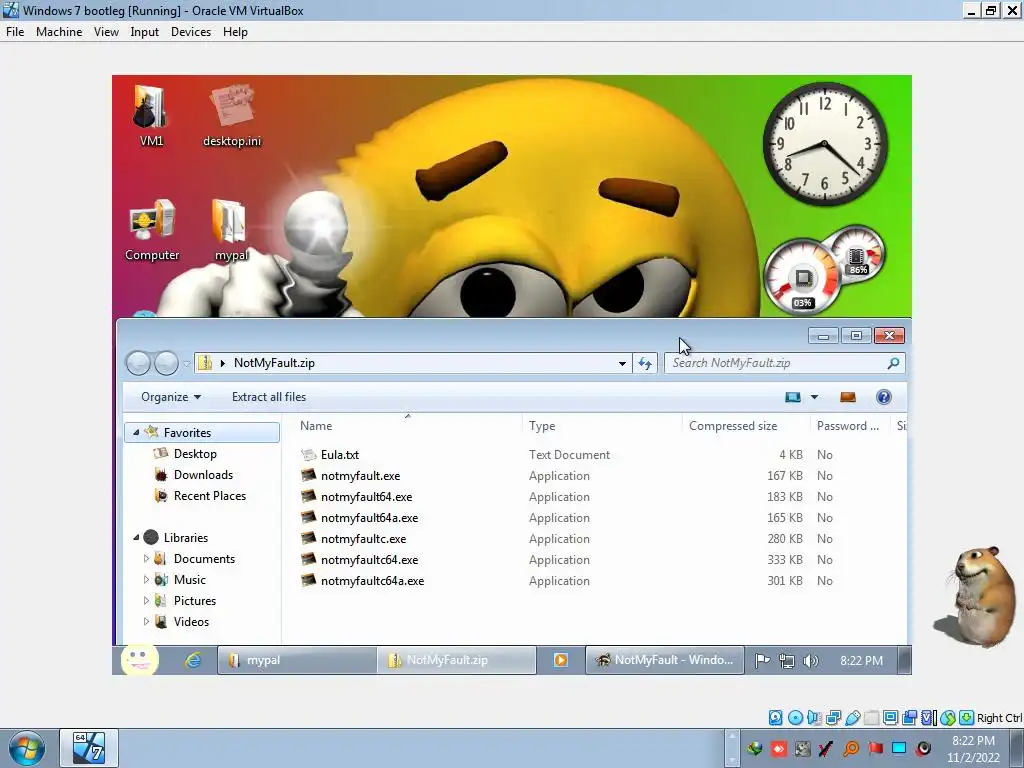The width and height of the screenshot is (1024, 768).
Task: Open VirtualBox File menu
Action: click(x=15, y=31)
